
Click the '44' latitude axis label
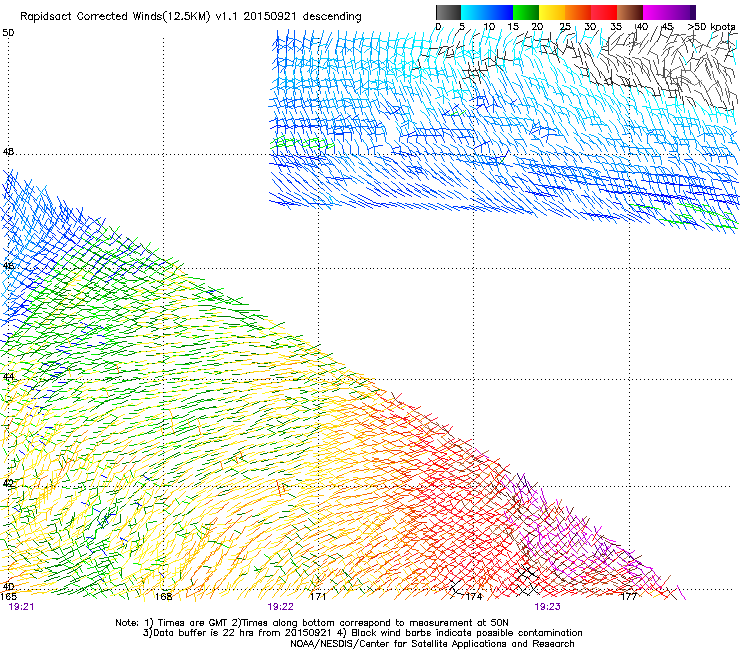click(8, 377)
